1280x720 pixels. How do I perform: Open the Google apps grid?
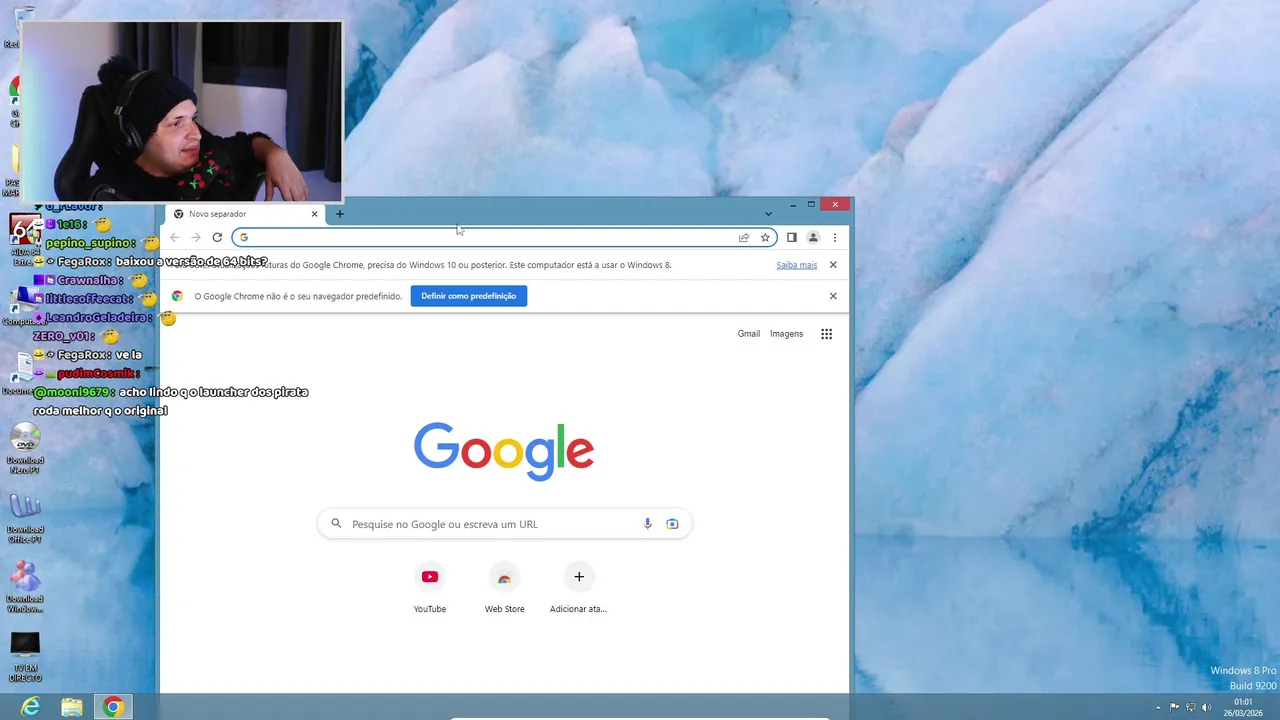coord(826,334)
